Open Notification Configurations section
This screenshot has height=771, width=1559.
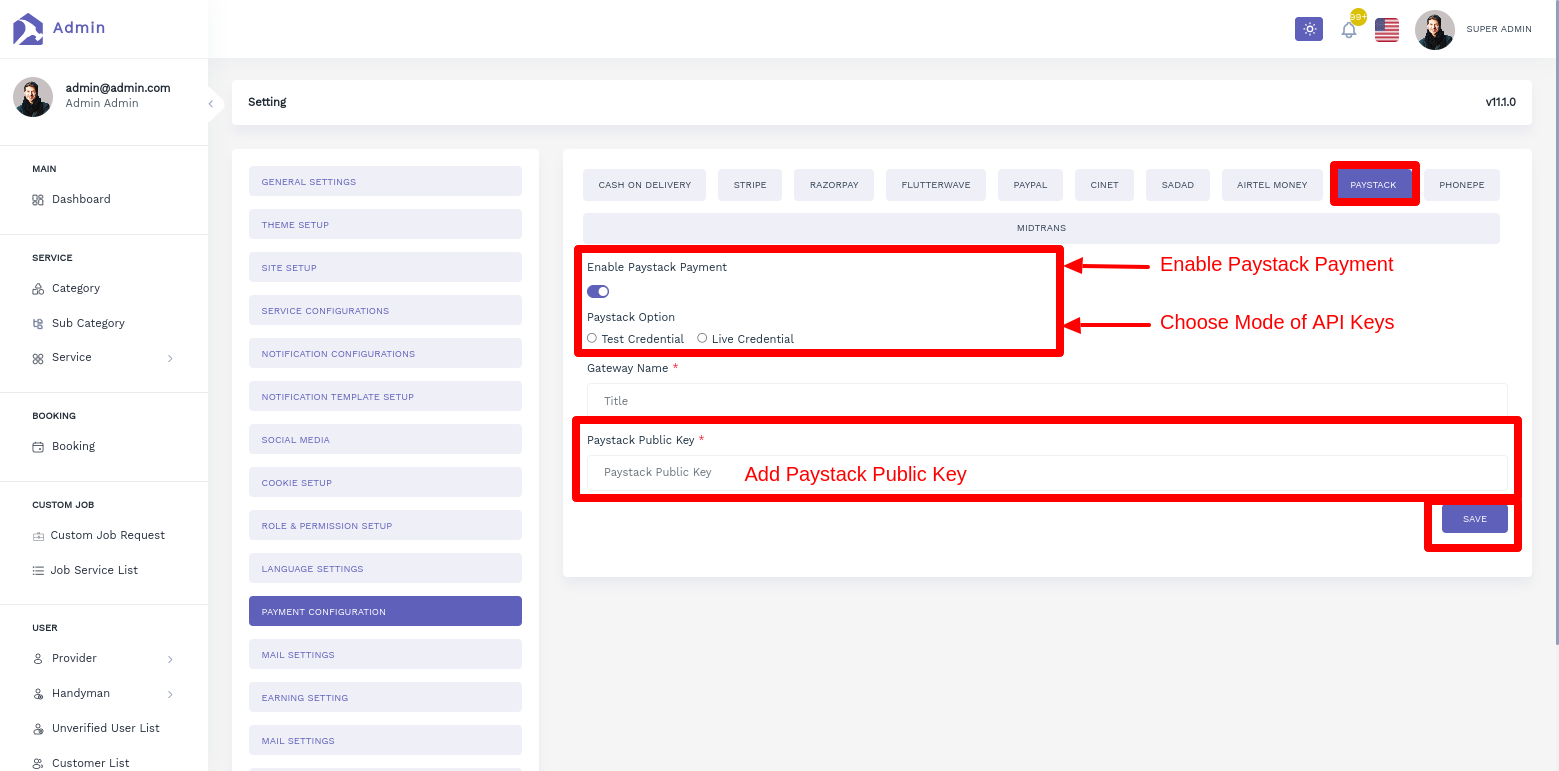385,353
